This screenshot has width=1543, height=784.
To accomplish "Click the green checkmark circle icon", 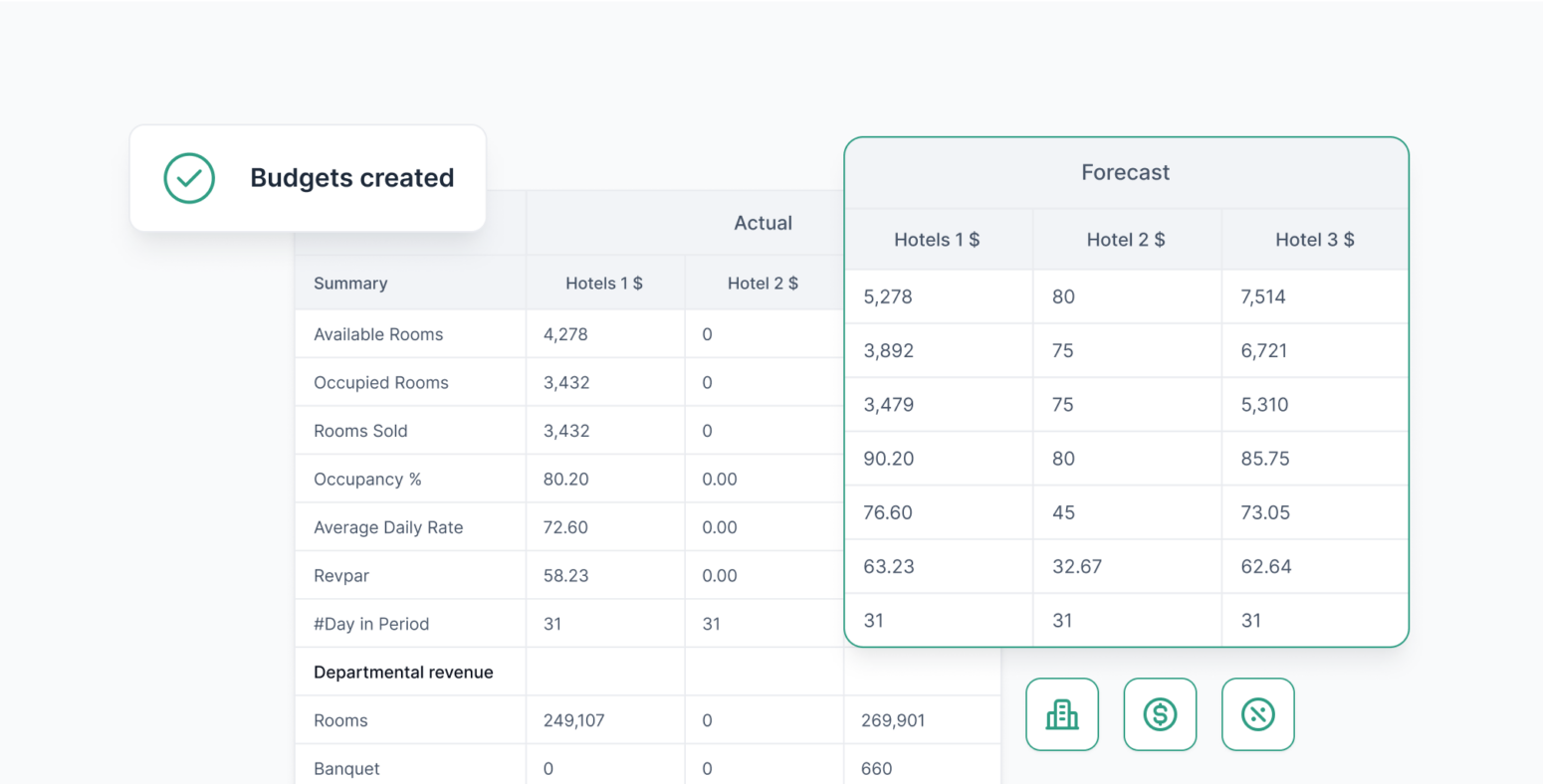I will coord(189,178).
